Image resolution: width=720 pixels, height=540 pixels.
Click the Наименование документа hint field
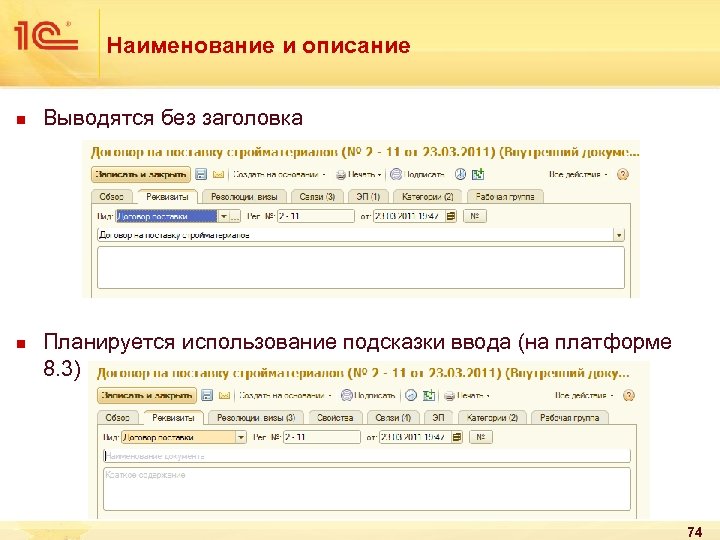click(367, 456)
